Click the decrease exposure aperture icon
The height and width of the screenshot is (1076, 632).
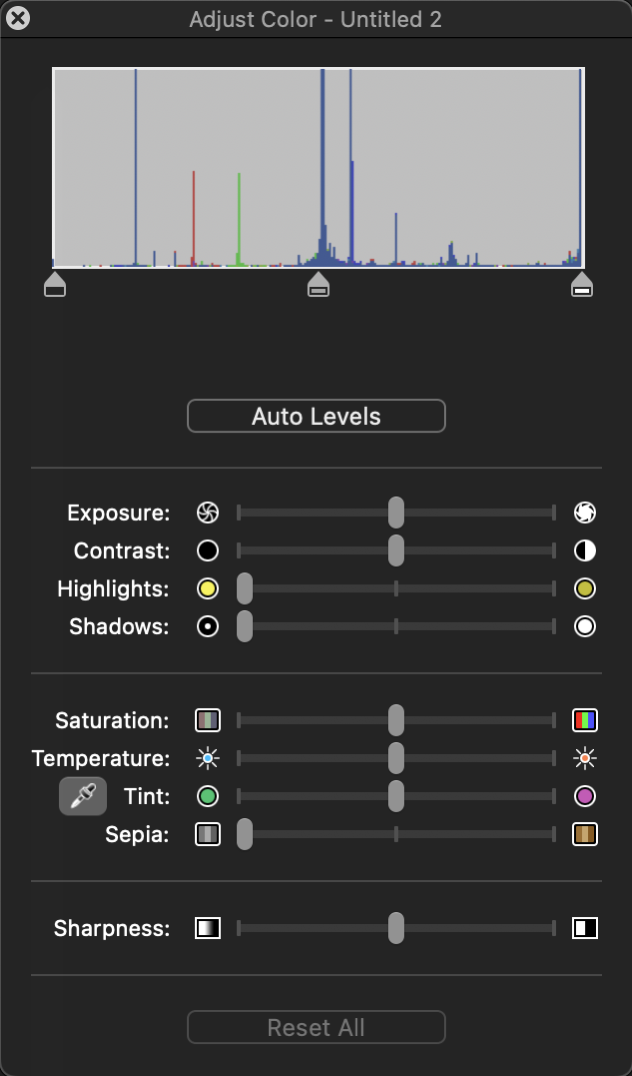208,513
